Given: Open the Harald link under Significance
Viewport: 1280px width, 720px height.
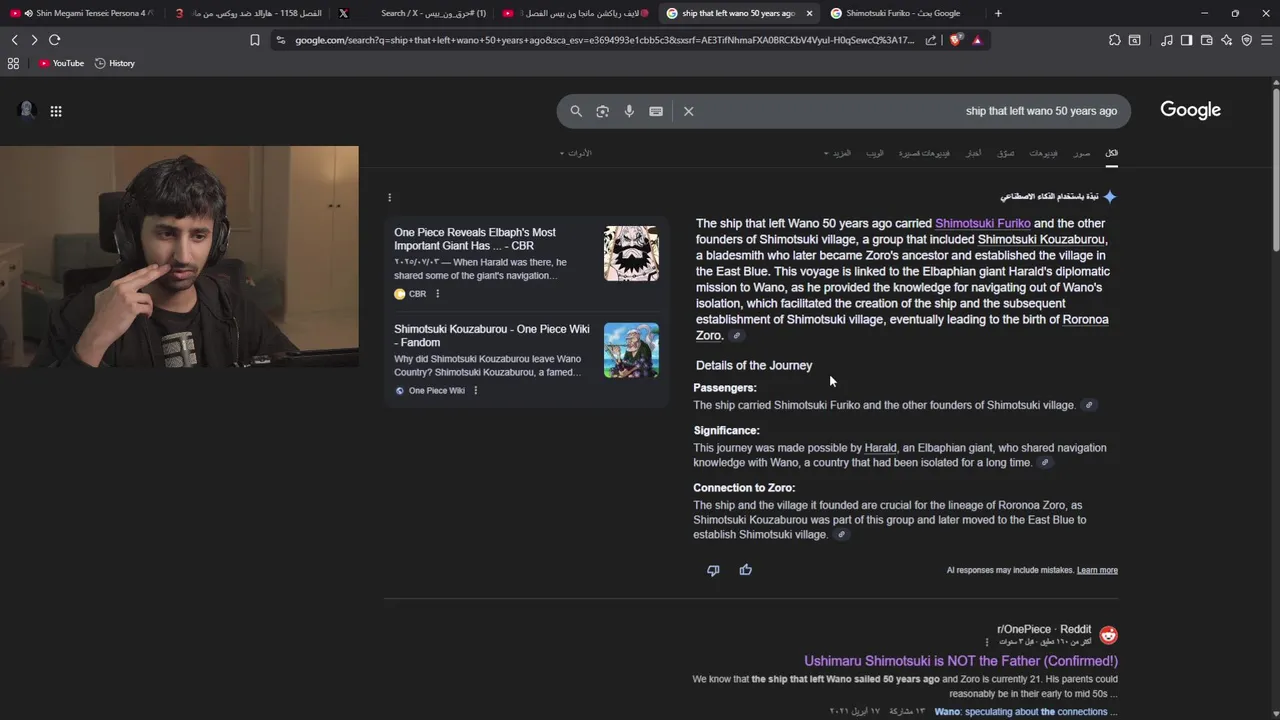Looking at the screenshot, I should tap(880, 448).
